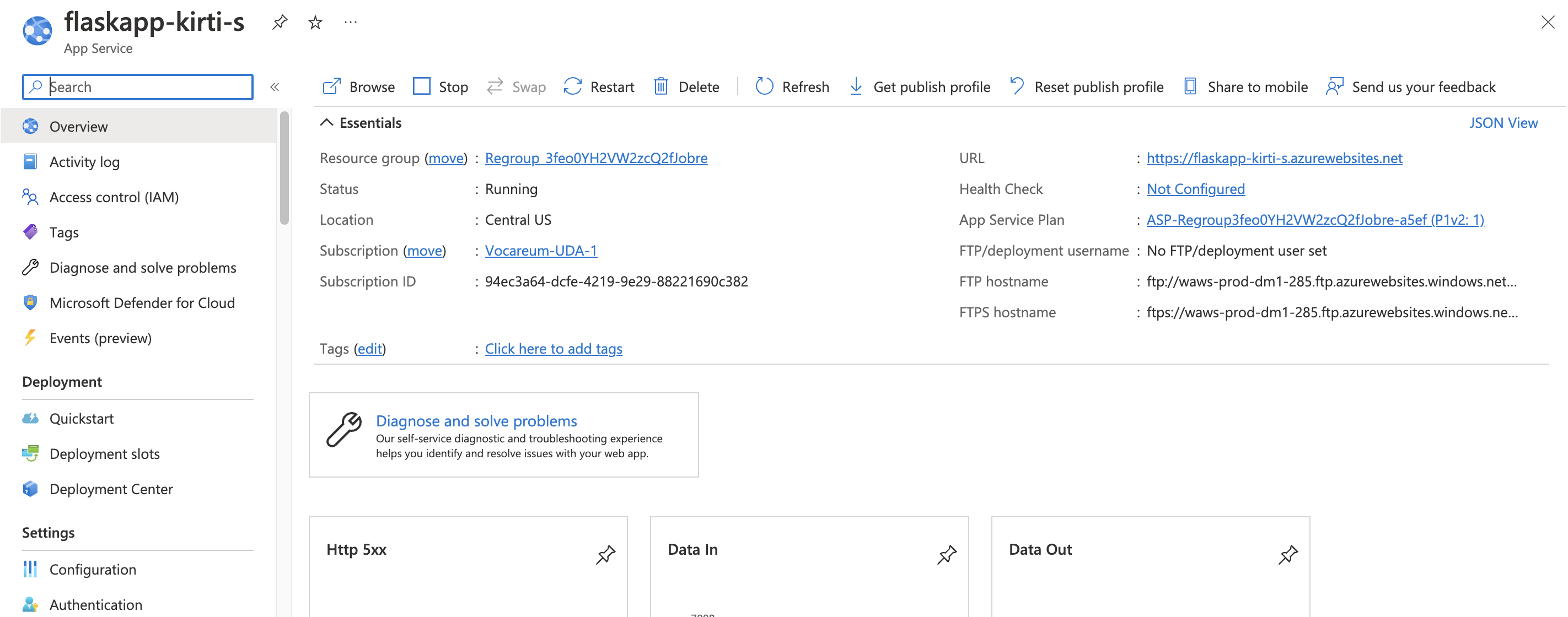The height and width of the screenshot is (617, 1568).
Task: Collapse the Essentials section
Action: pyautogui.click(x=326, y=122)
